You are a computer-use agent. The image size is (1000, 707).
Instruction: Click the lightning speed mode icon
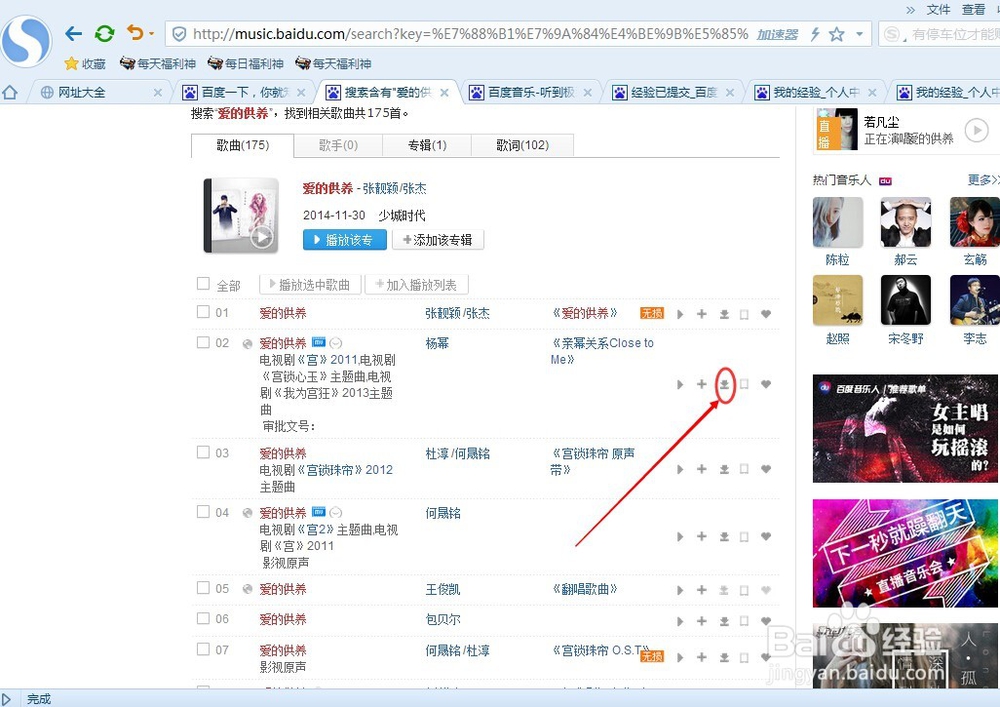coord(814,34)
